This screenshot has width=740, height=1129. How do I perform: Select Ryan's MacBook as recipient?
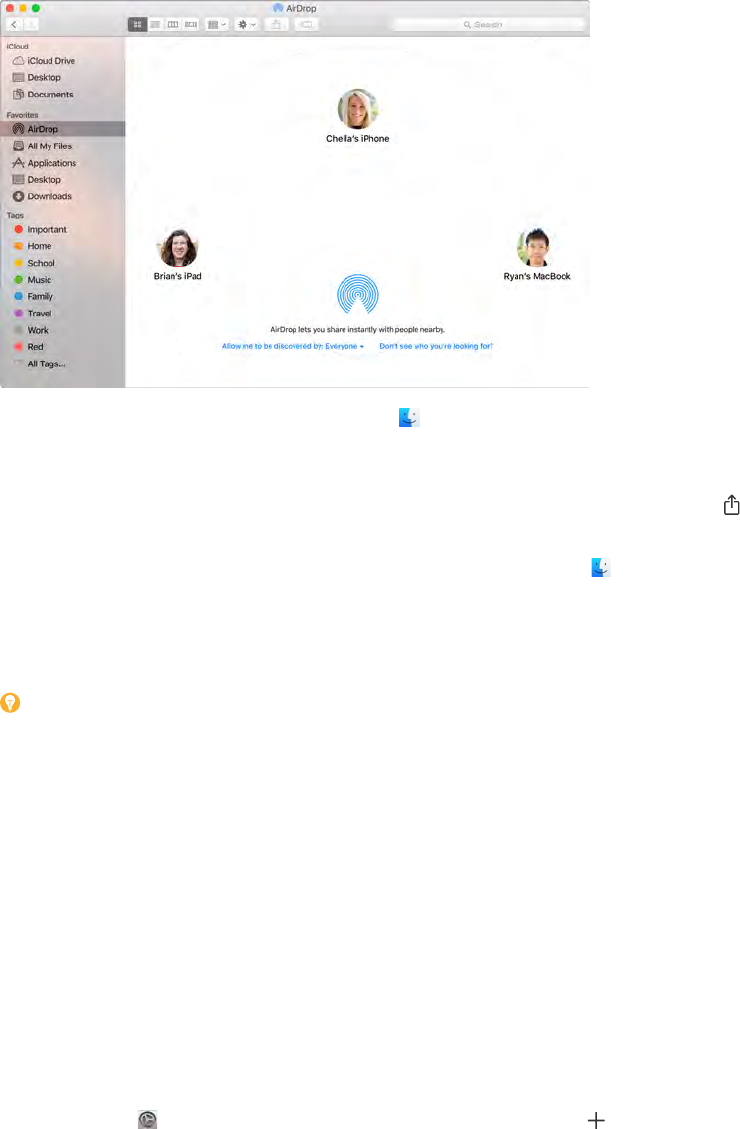coord(537,254)
